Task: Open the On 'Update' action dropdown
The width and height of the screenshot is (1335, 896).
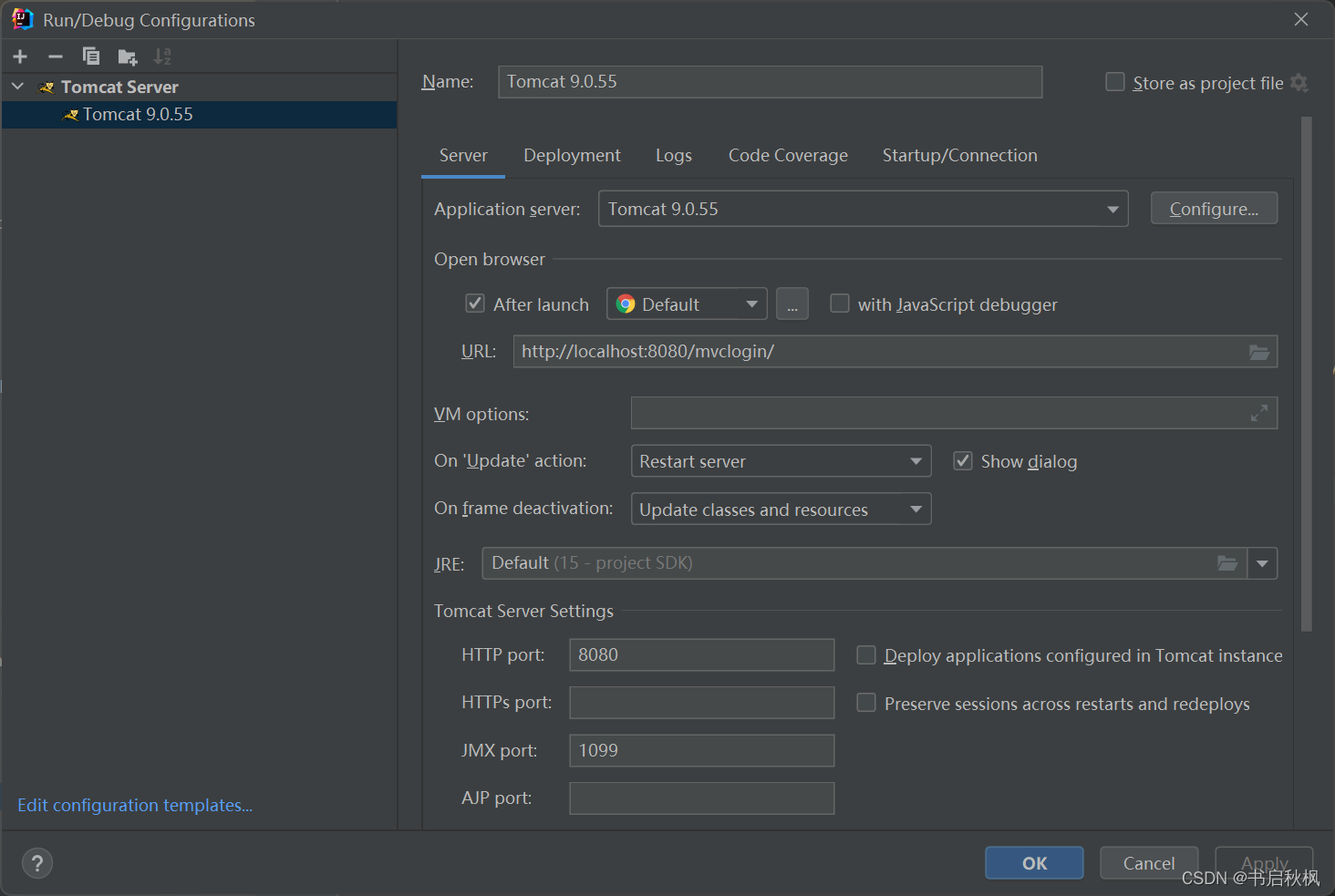Action: coord(781,461)
